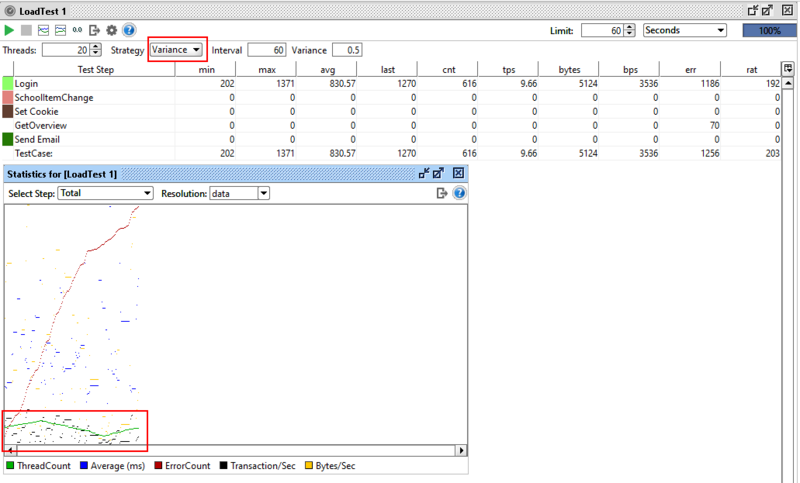Maximize the Statistics for LoadTest 1 panel
Image resolution: width=800 pixels, height=483 pixels.
pos(438,173)
